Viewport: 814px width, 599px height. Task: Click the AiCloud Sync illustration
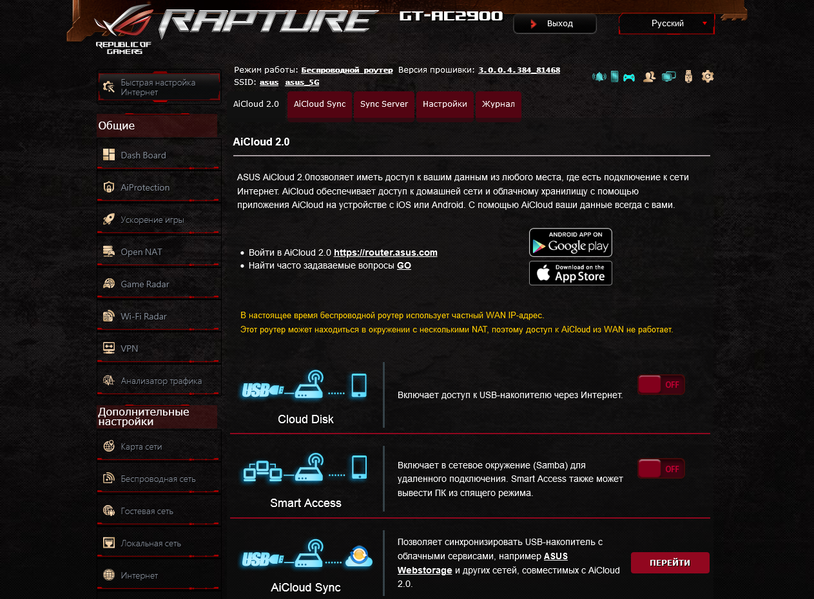(x=307, y=555)
